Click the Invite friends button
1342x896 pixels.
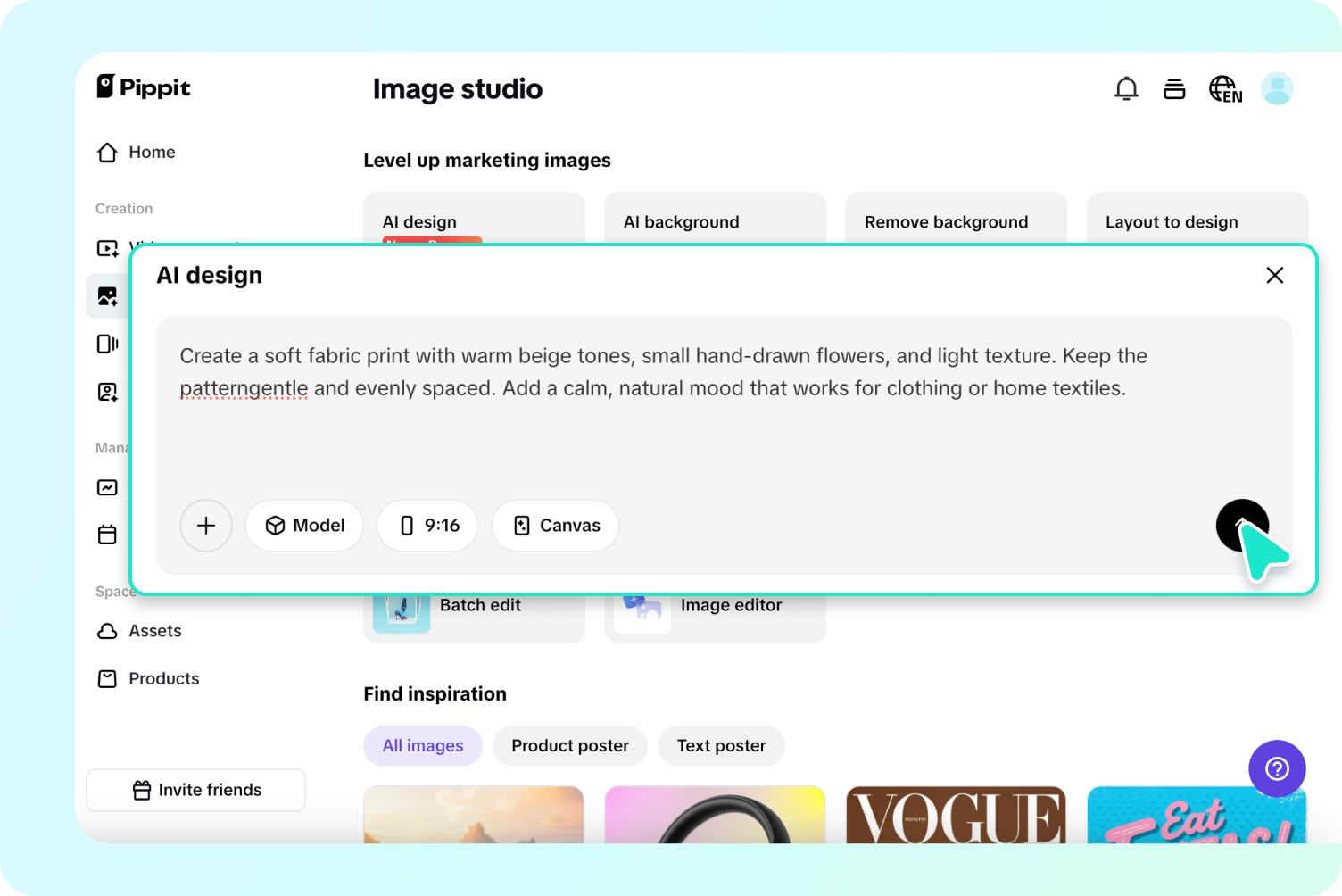click(195, 790)
